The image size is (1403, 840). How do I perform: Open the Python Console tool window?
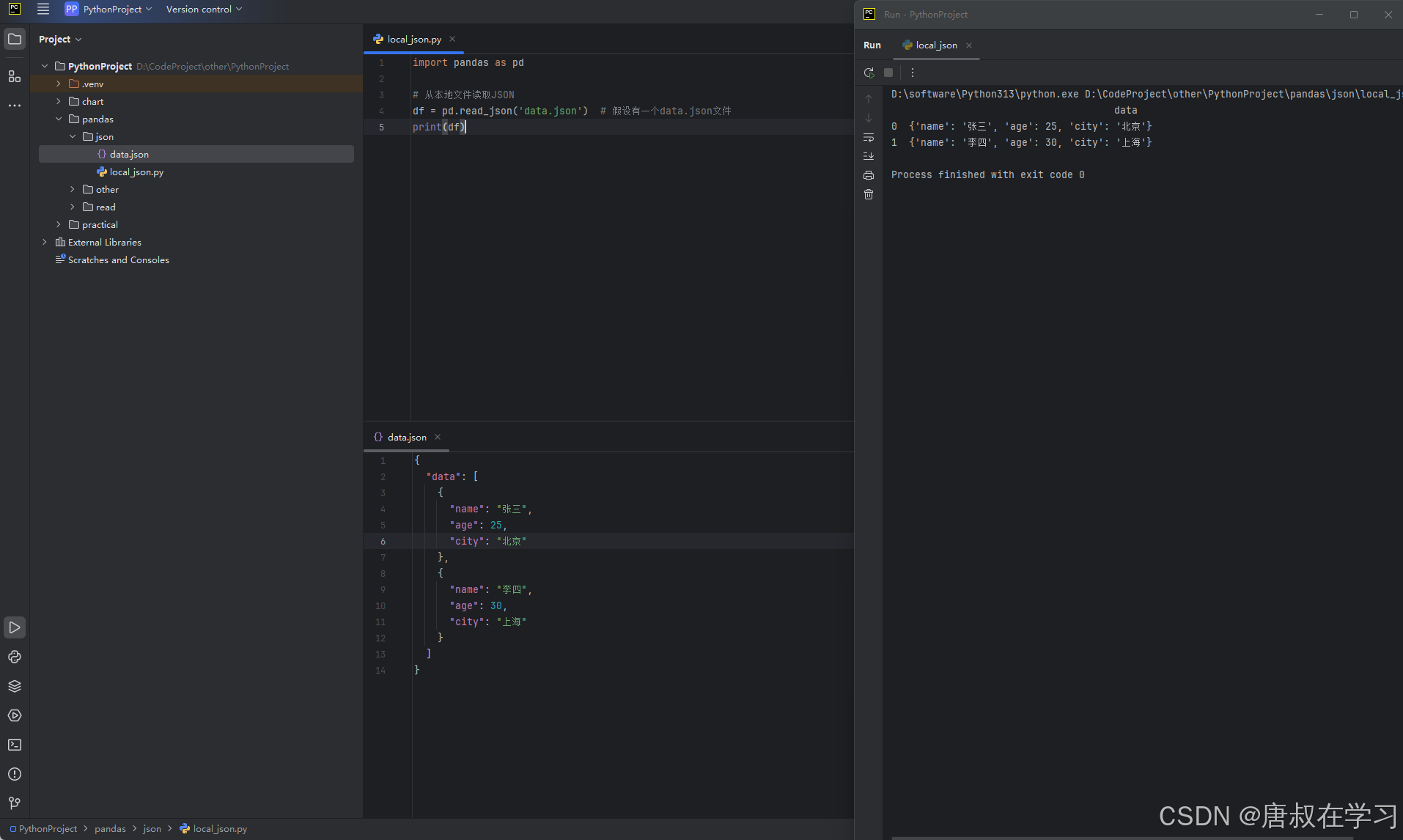[15, 657]
